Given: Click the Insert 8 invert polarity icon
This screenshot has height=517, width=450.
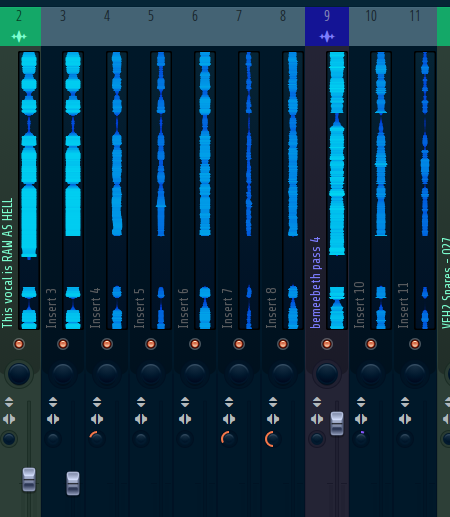Looking at the screenshot, I should coord(273,402).
